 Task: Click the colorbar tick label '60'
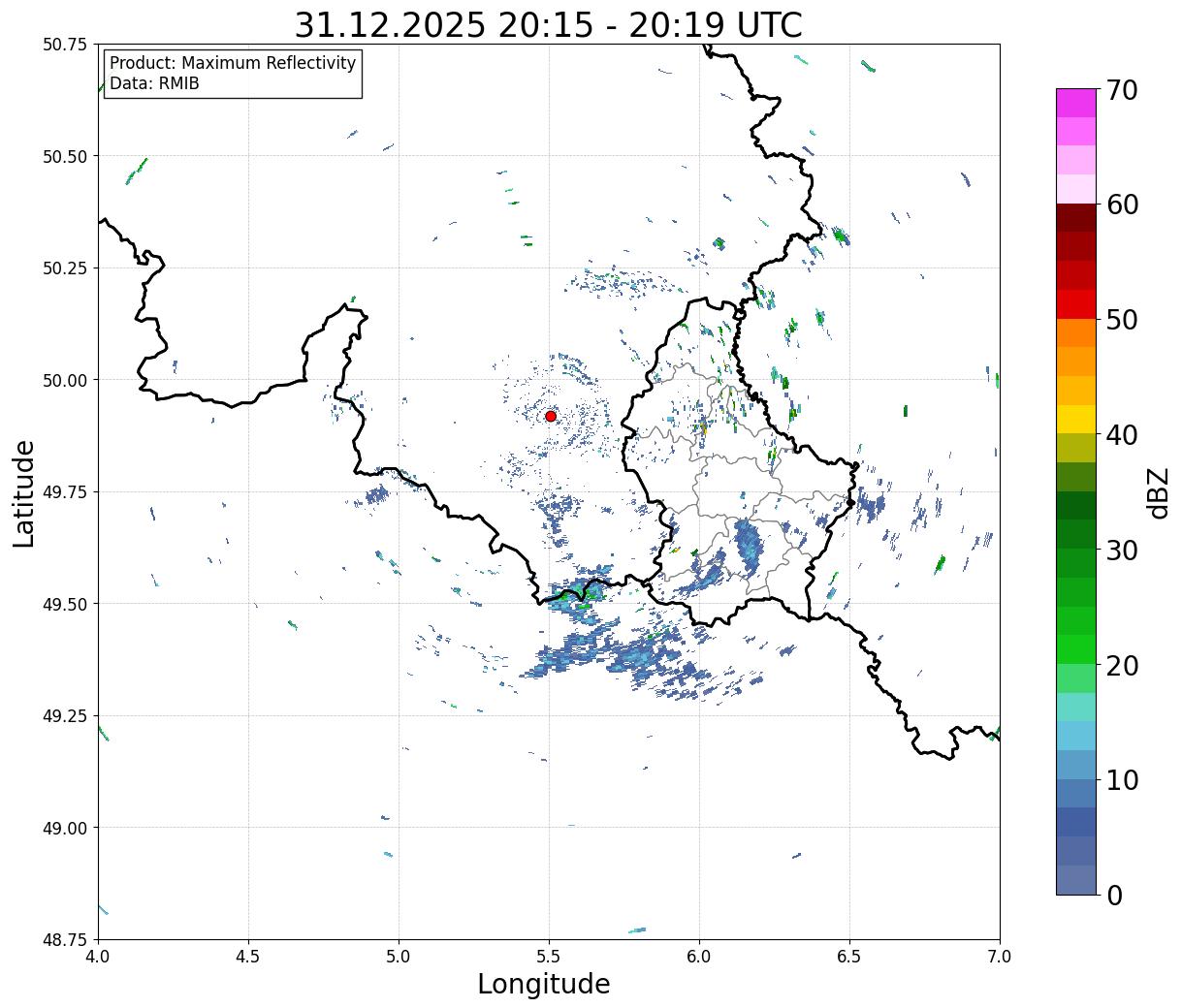coord(1121,205)
